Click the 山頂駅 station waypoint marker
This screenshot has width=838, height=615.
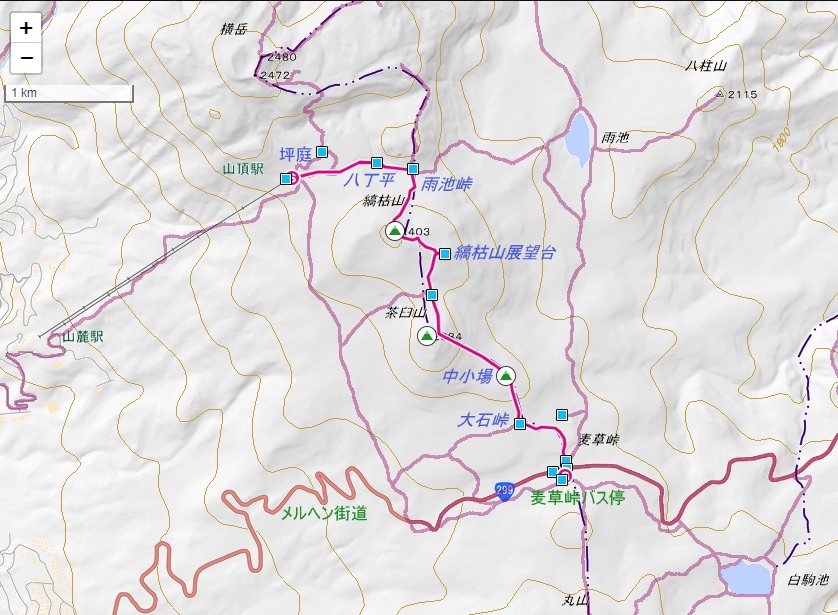tap(286, 178)
